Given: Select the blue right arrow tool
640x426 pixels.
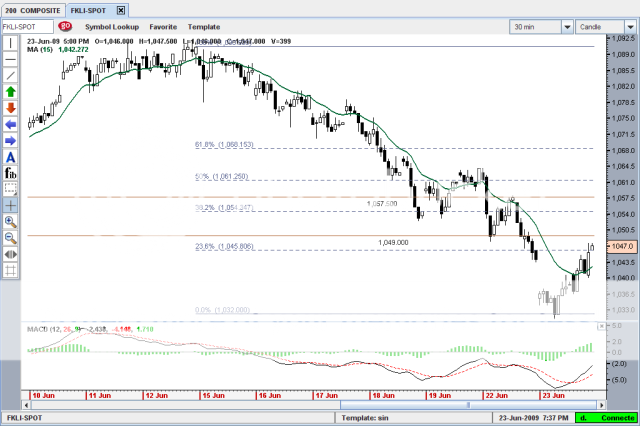Looking at the screenshot, I should (x=11, y=140).
